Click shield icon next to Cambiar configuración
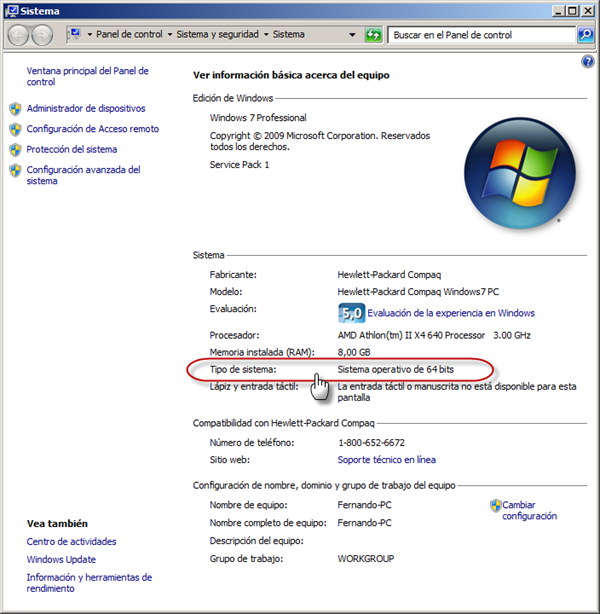Image resolution: width=600 pixels, height=614 pixels. (495, 506)
